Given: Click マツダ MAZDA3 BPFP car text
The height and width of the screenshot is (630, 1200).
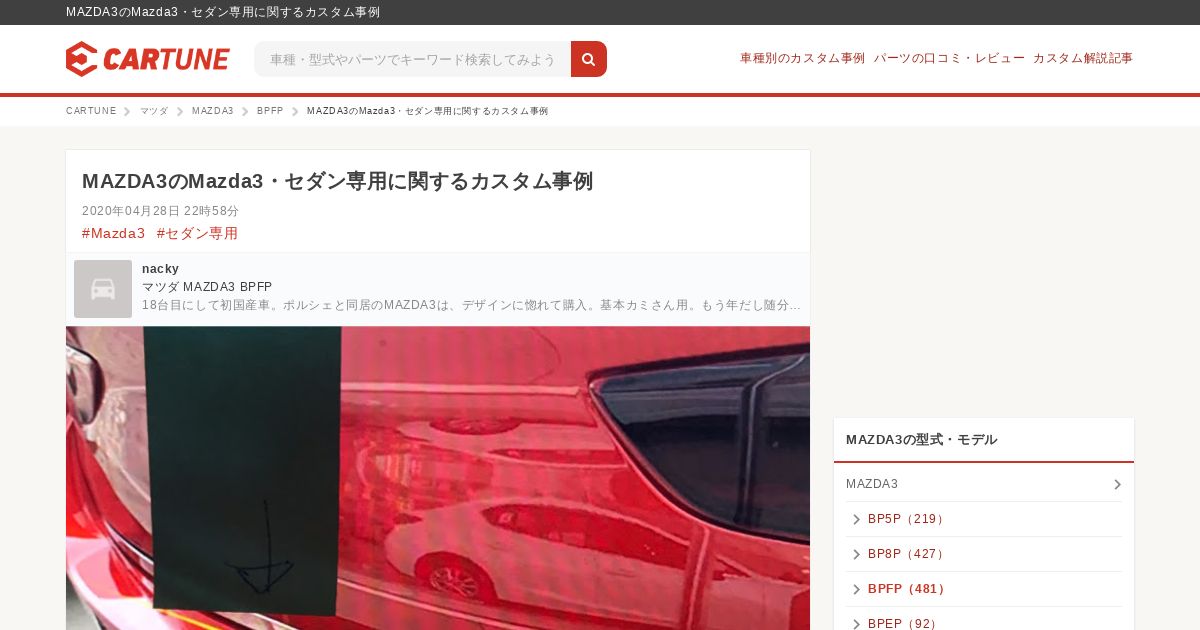Looking at the screenshot, I should click(207, 287).
